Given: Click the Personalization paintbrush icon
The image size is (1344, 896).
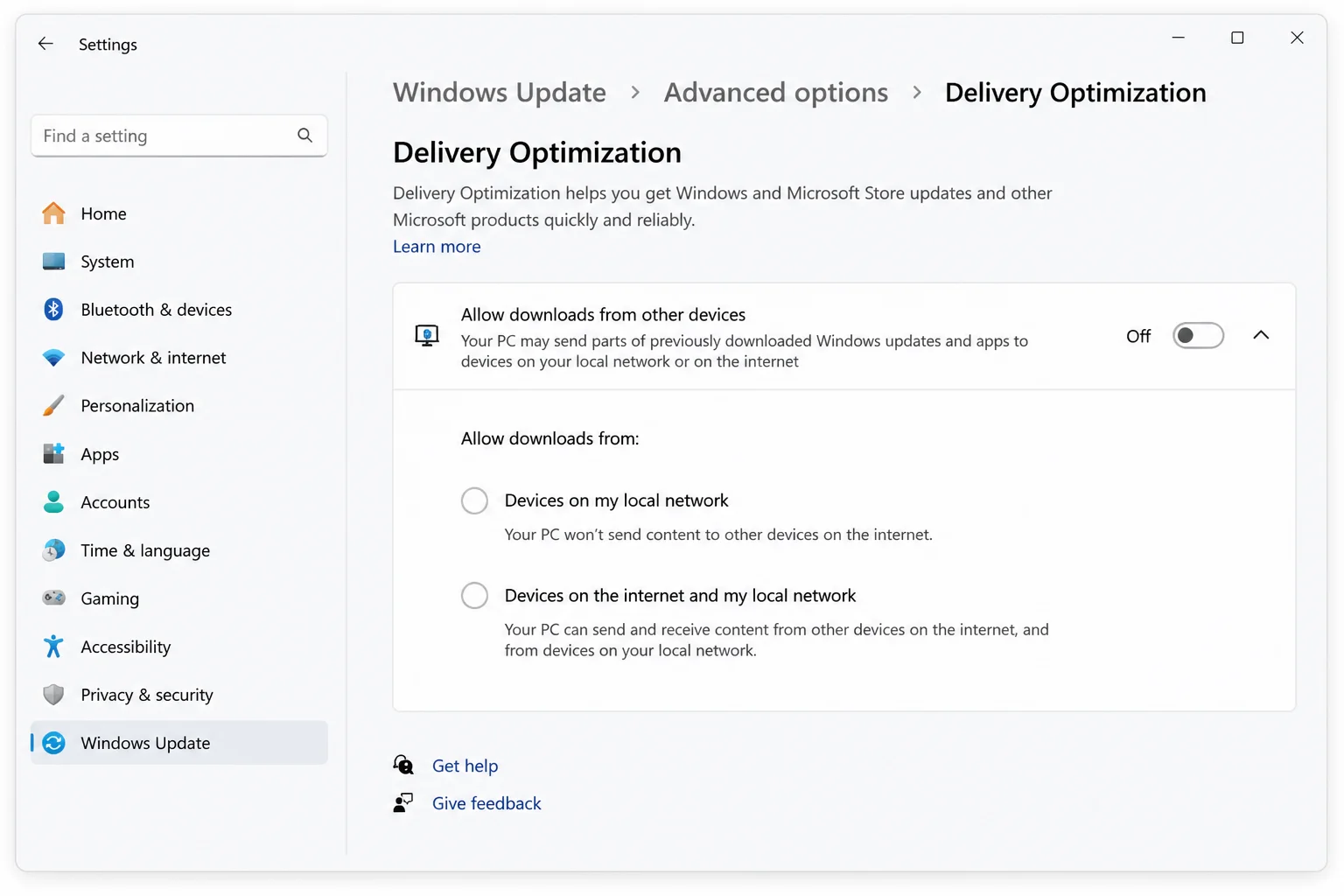Looking at the screenshot, I should [53, 406].
